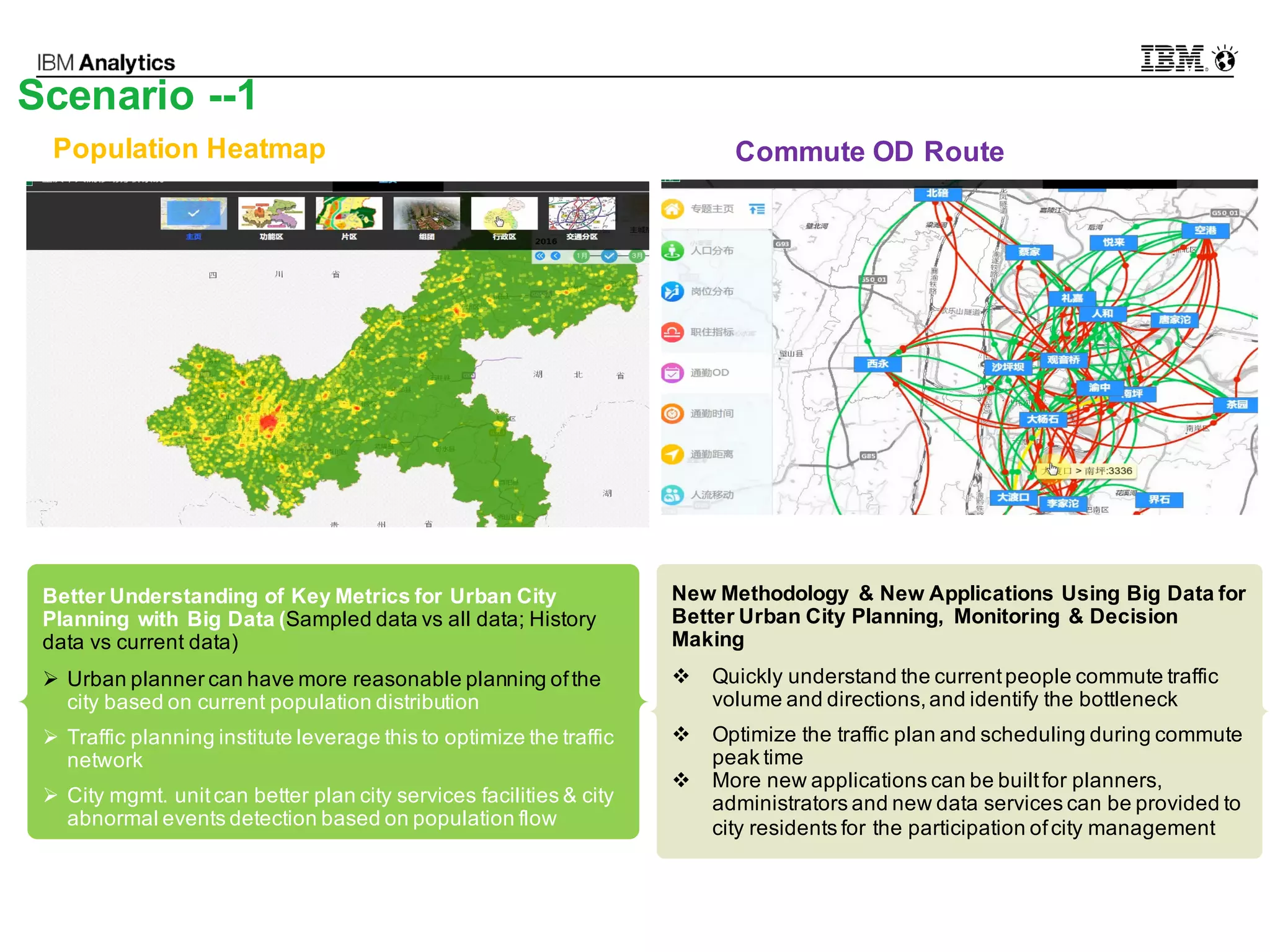Click the IBM Analytics header text
Image resolution: width=1270 pixels, height=952 pixels.
pyautogui.click(x=105, y=63)
